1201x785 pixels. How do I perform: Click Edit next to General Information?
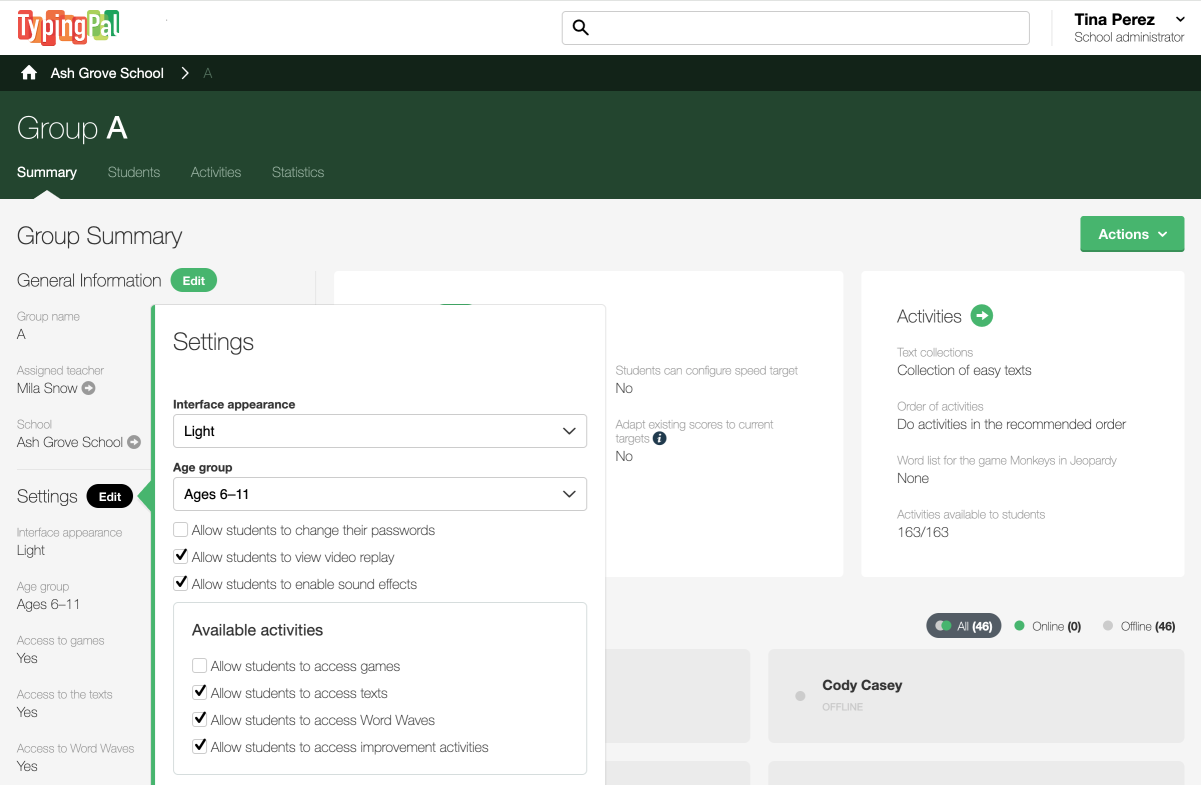(193, 280)
